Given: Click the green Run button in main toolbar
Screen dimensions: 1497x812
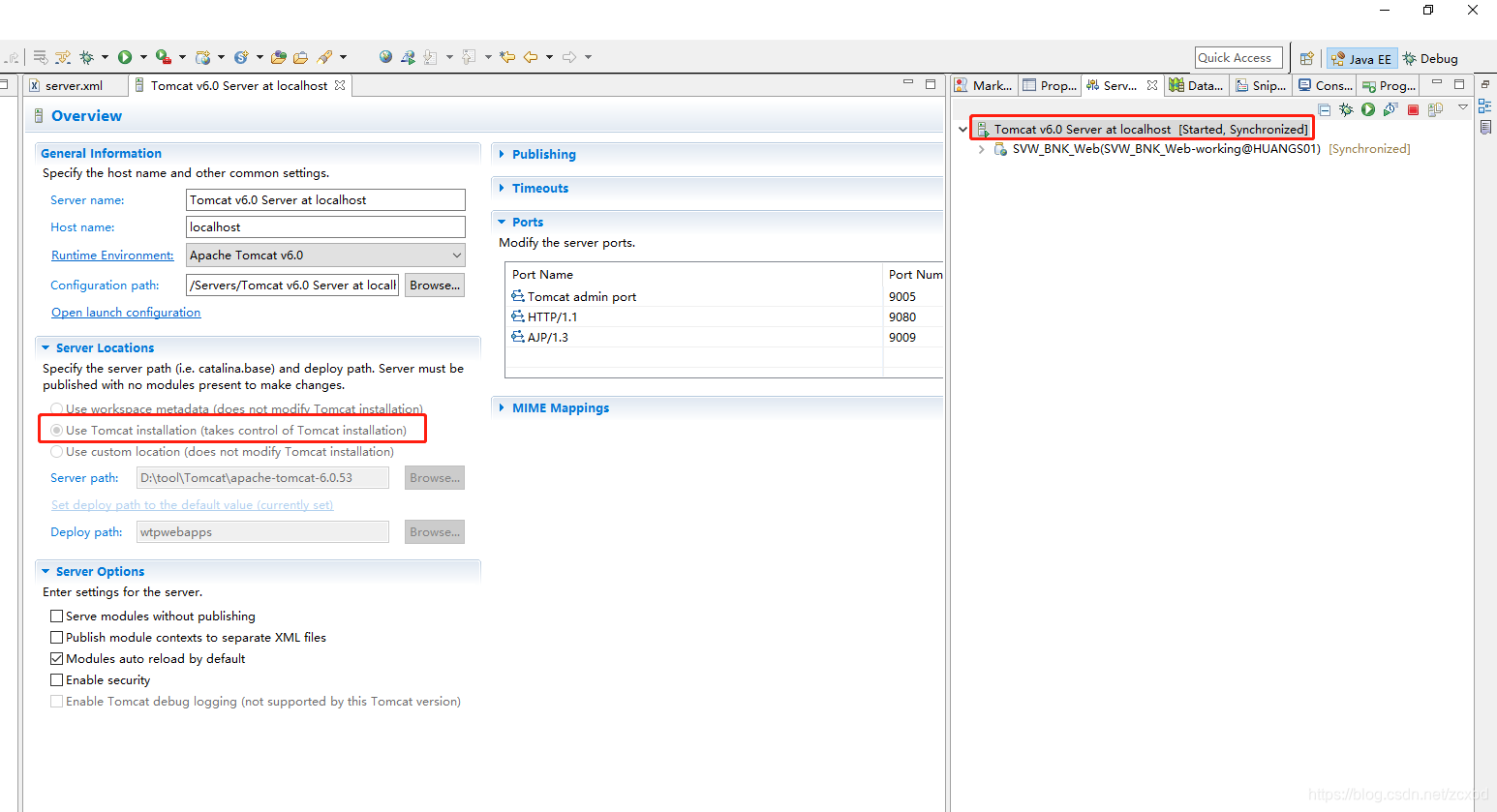Looking at the screenshot, I should point(125,57).
